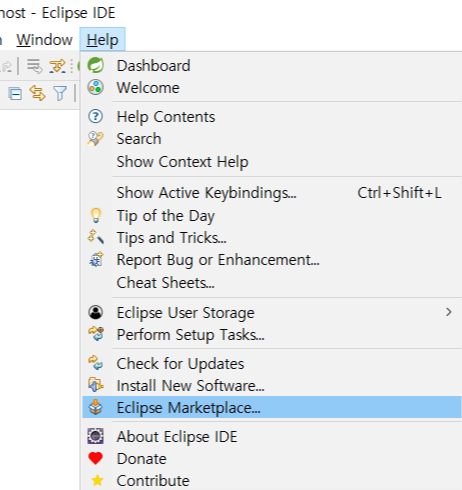
Task: Click the filter funnel toolbar icon
Action: 60,93
